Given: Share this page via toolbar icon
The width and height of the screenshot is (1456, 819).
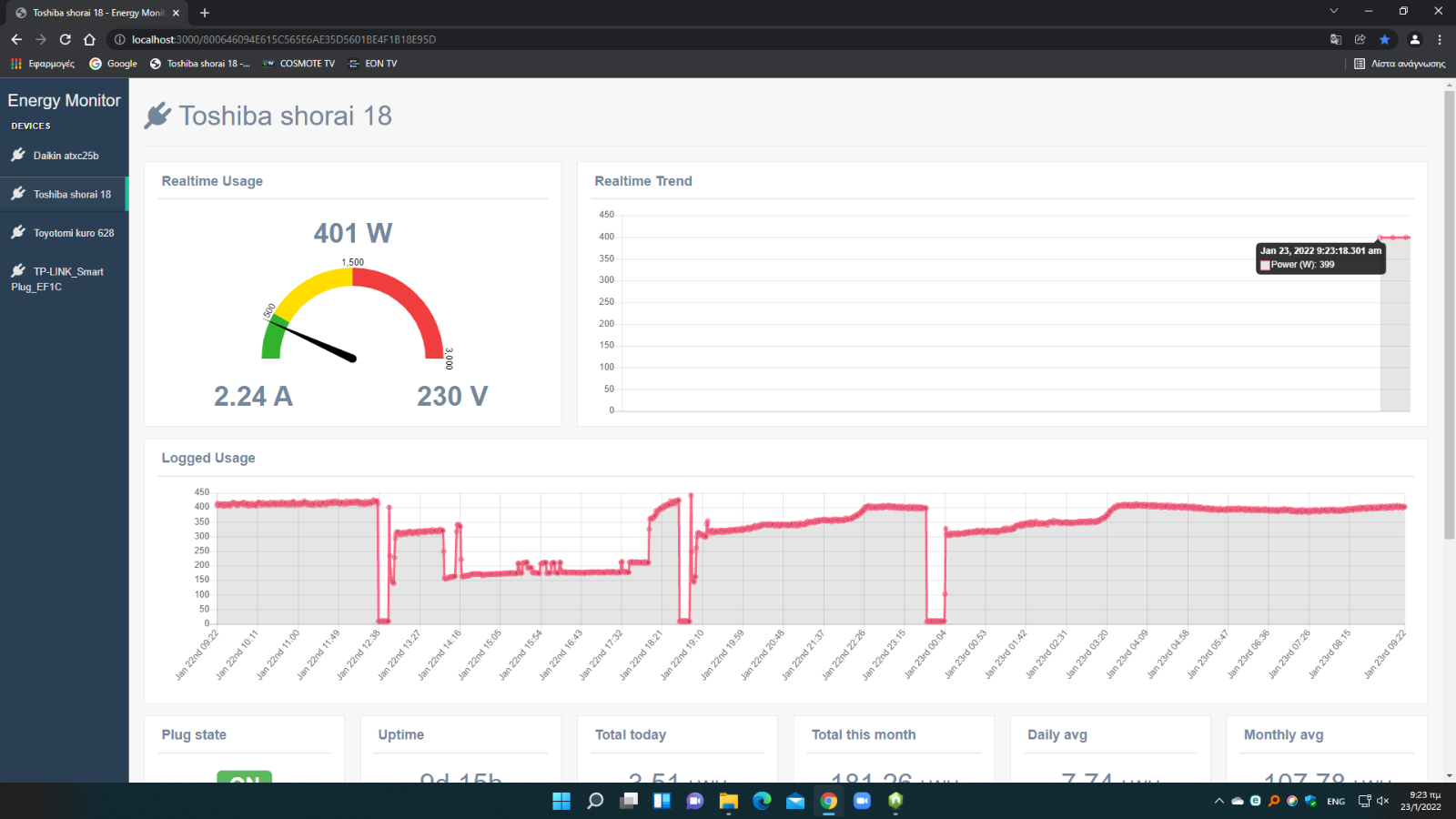Looking at the screenshot, I should [x=1360, y=39].
